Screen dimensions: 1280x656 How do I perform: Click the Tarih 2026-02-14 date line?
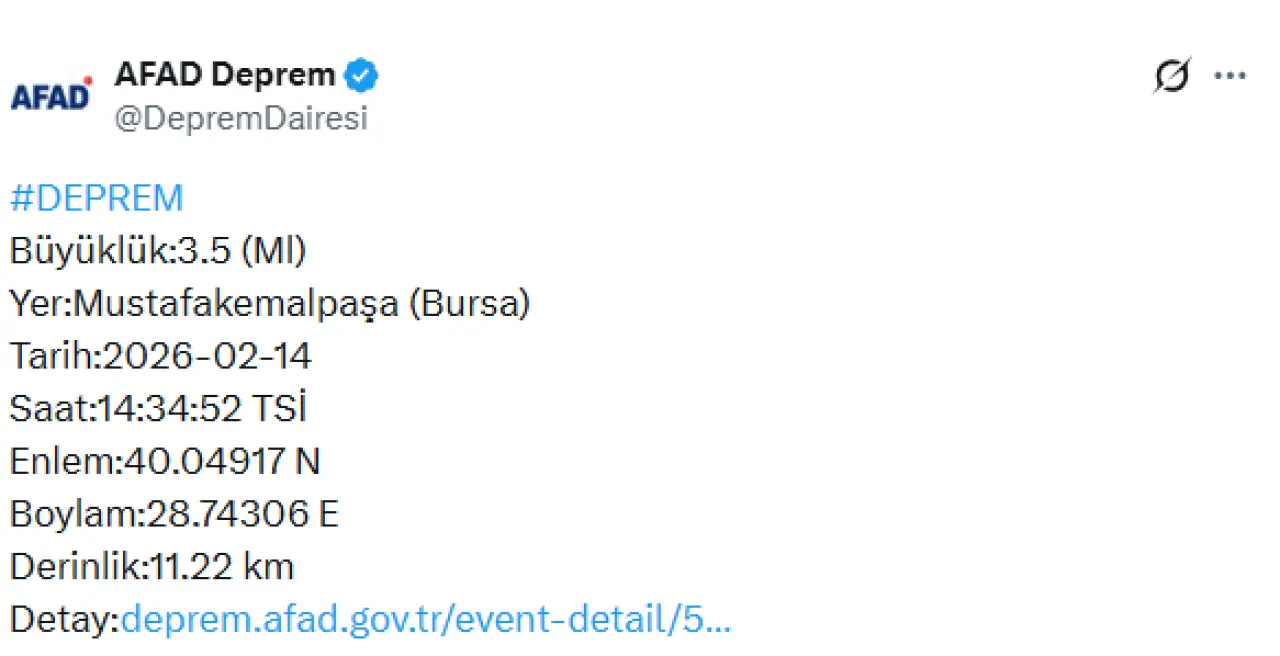161,356
